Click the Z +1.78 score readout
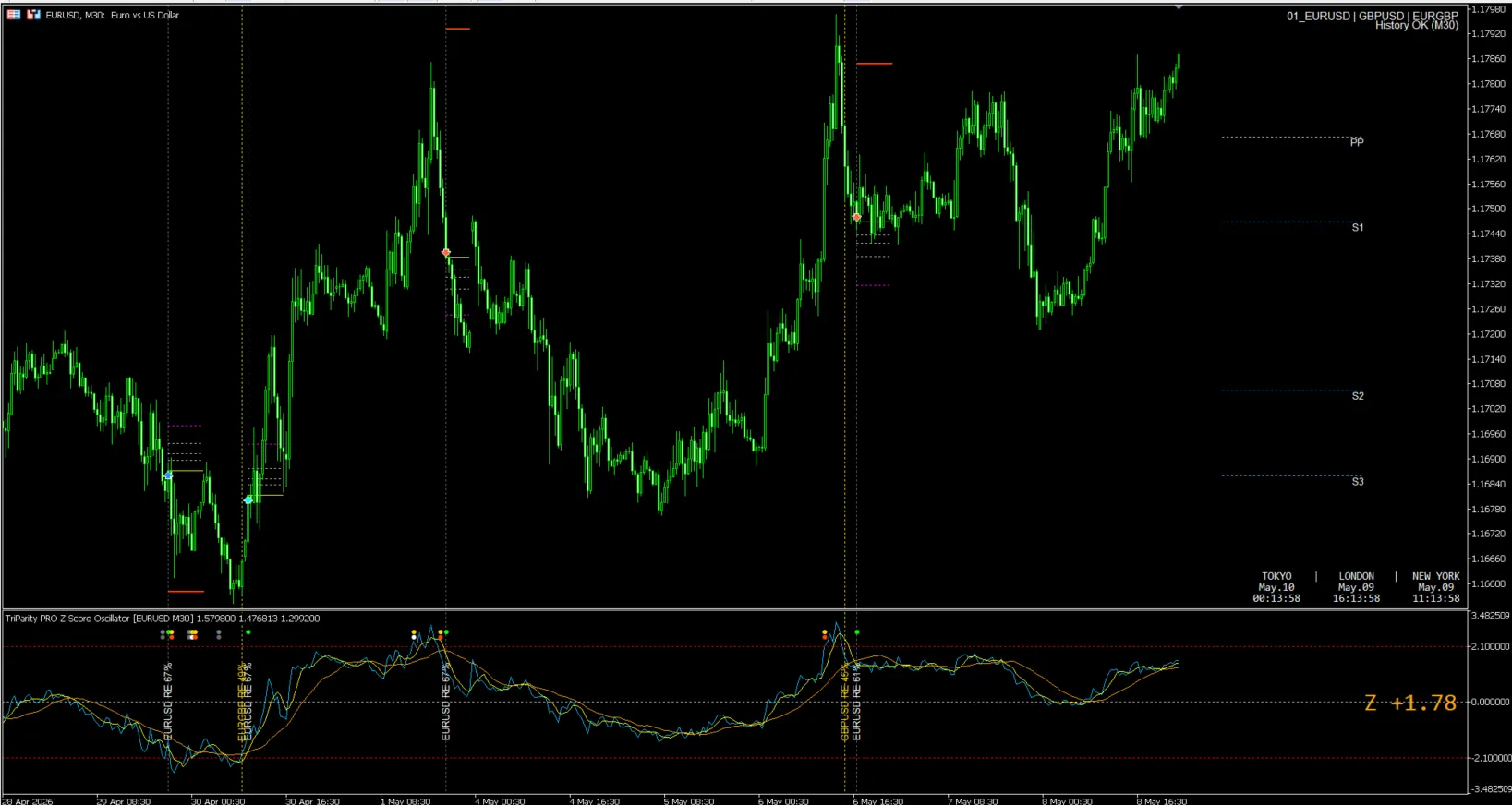 [1410, 703]
